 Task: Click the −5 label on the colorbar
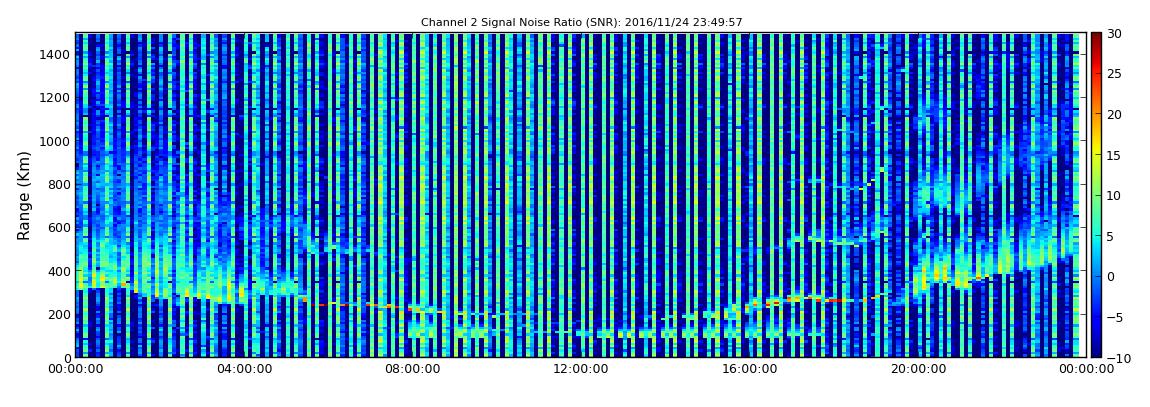(x=1114, y=317)
